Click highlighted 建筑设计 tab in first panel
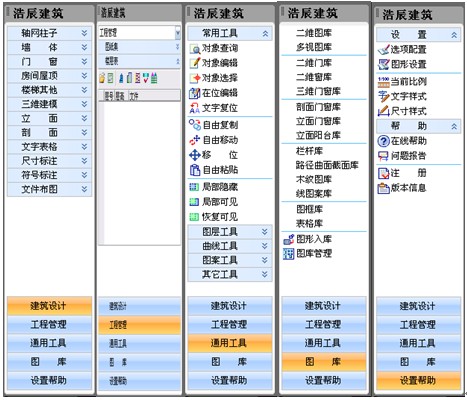The image size is (467, 400). [x=49, y=306]
